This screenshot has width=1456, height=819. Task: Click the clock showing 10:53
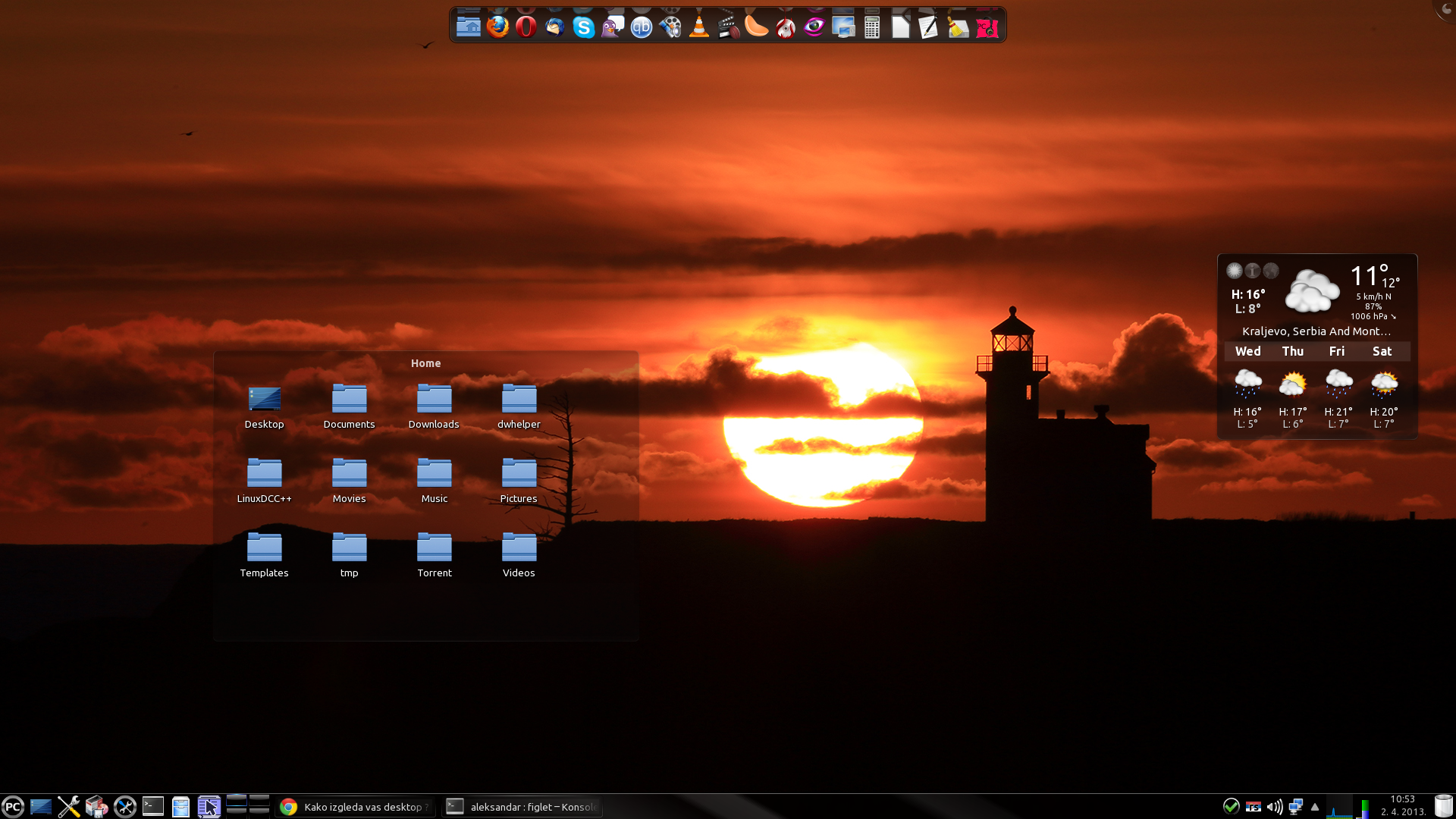(x=1402, y=805)
